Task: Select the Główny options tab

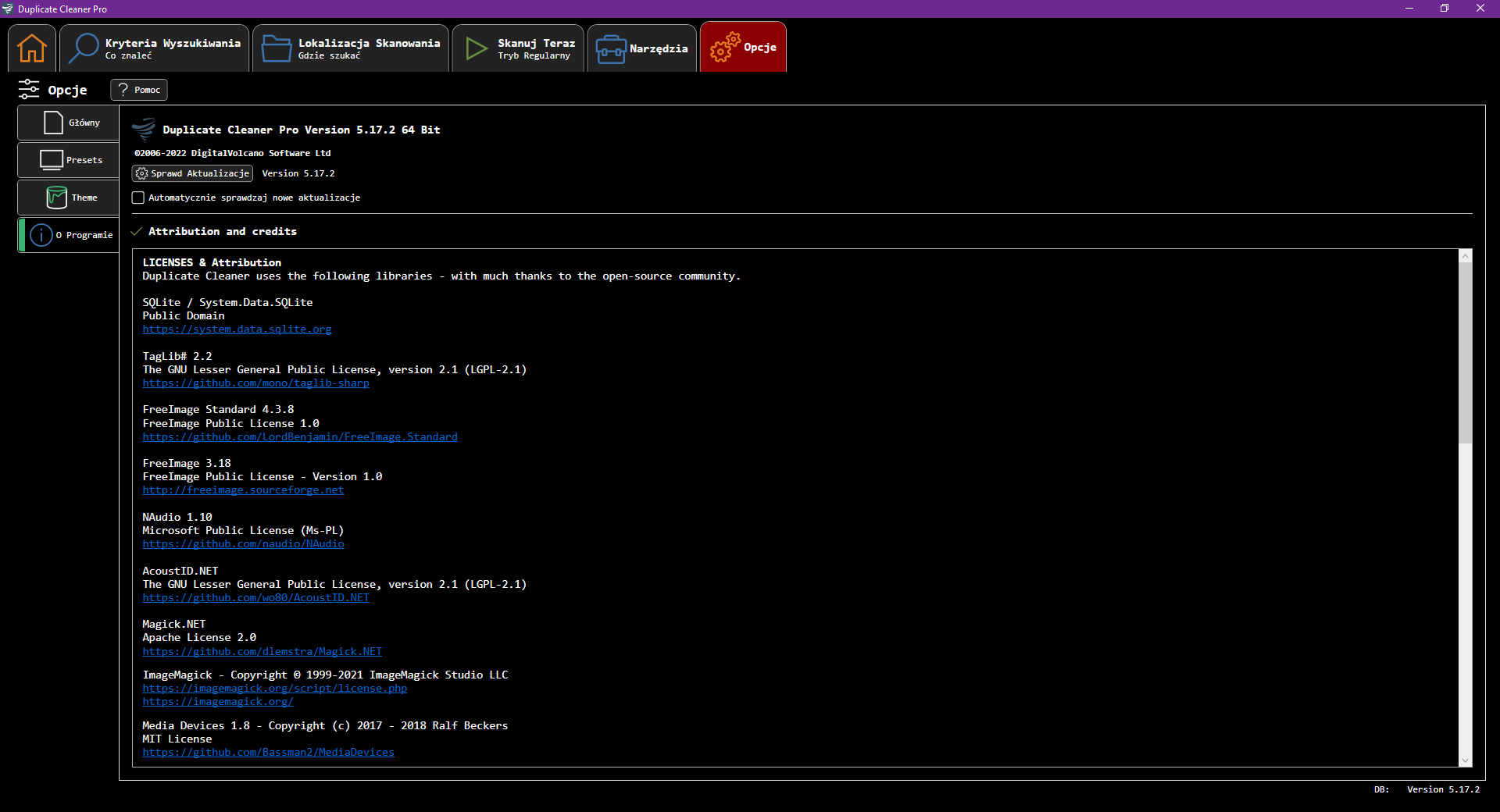Action: pos(69,123)
